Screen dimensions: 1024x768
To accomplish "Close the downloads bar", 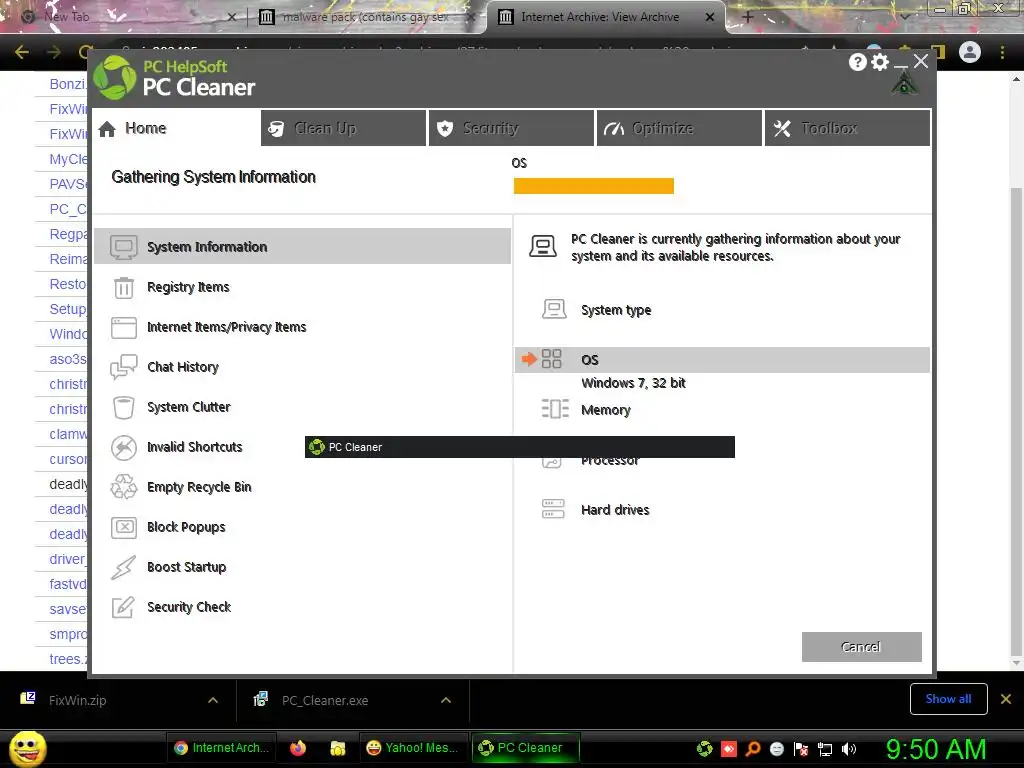I will tap(1006, 699).
